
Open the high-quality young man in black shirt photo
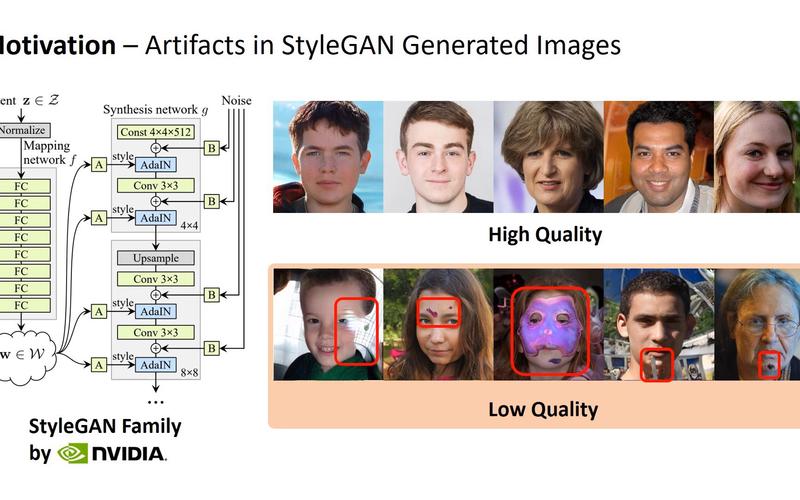438,157
